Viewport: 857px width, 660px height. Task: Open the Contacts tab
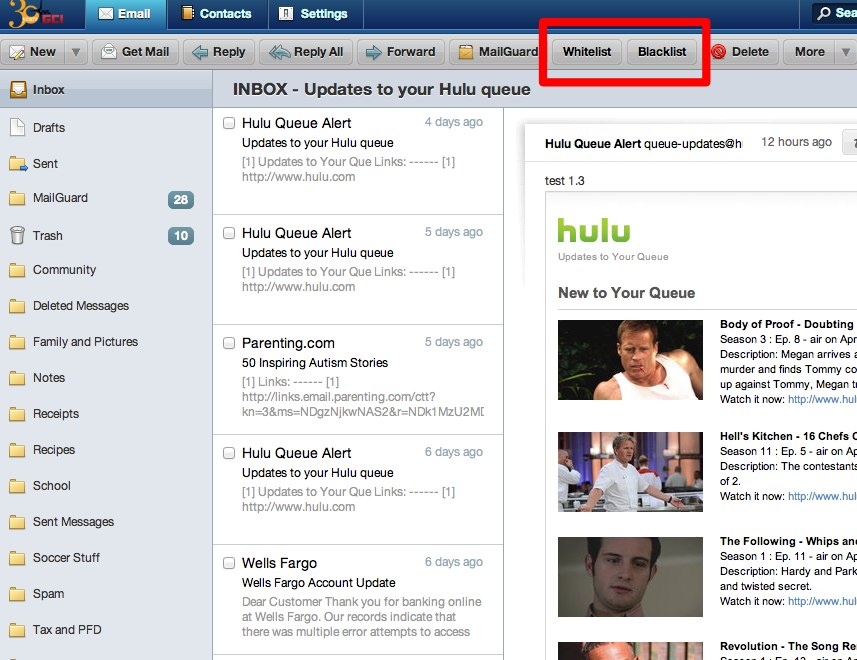click(x=217, y=14)
